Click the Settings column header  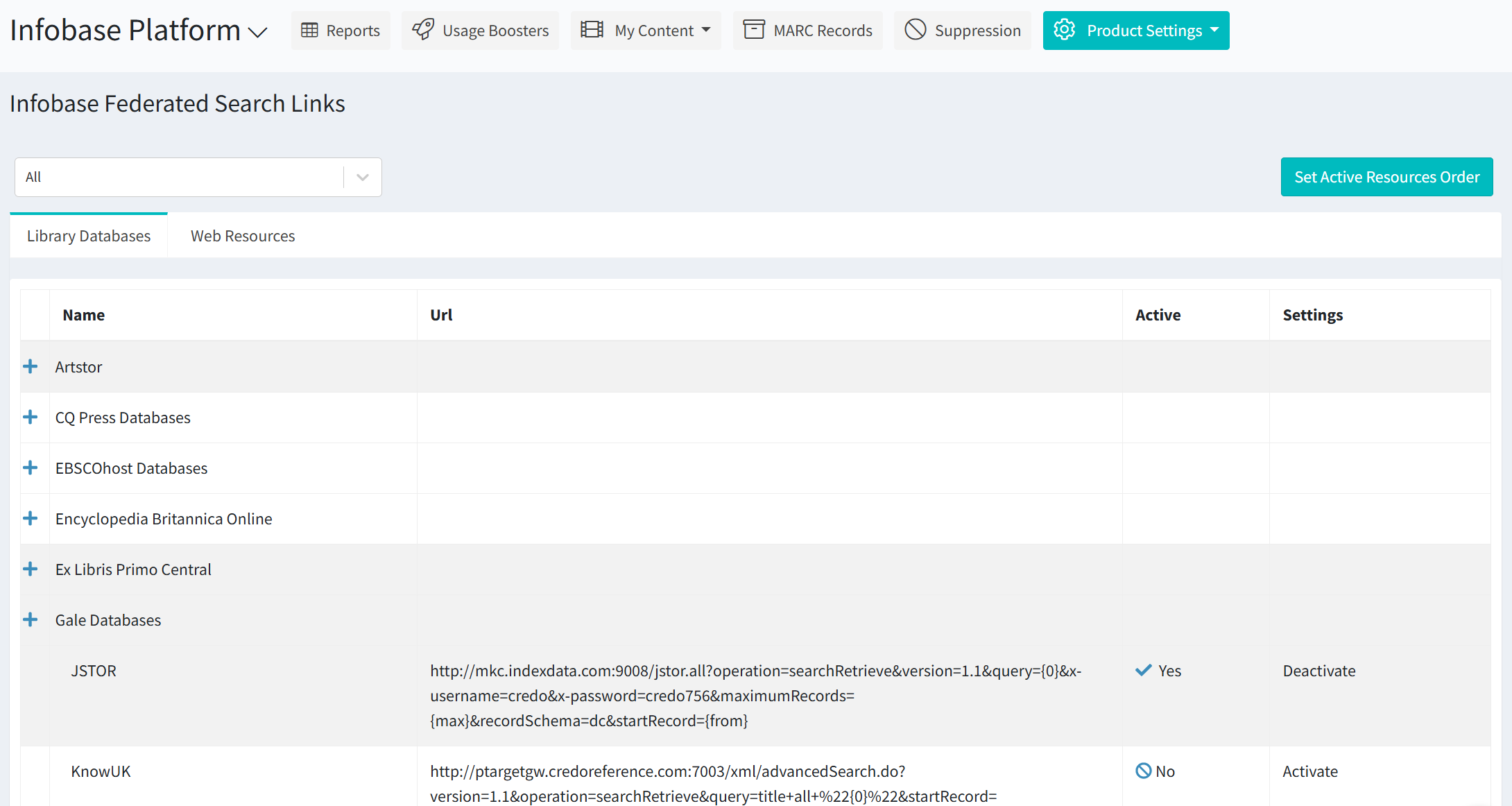(x=1313, y=315)
